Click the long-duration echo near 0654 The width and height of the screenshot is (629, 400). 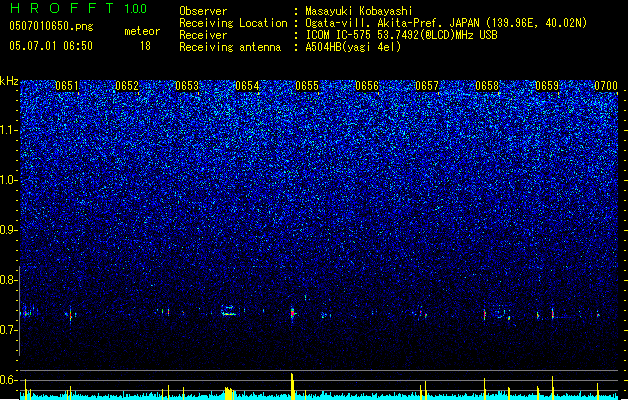tap(229, 311)
